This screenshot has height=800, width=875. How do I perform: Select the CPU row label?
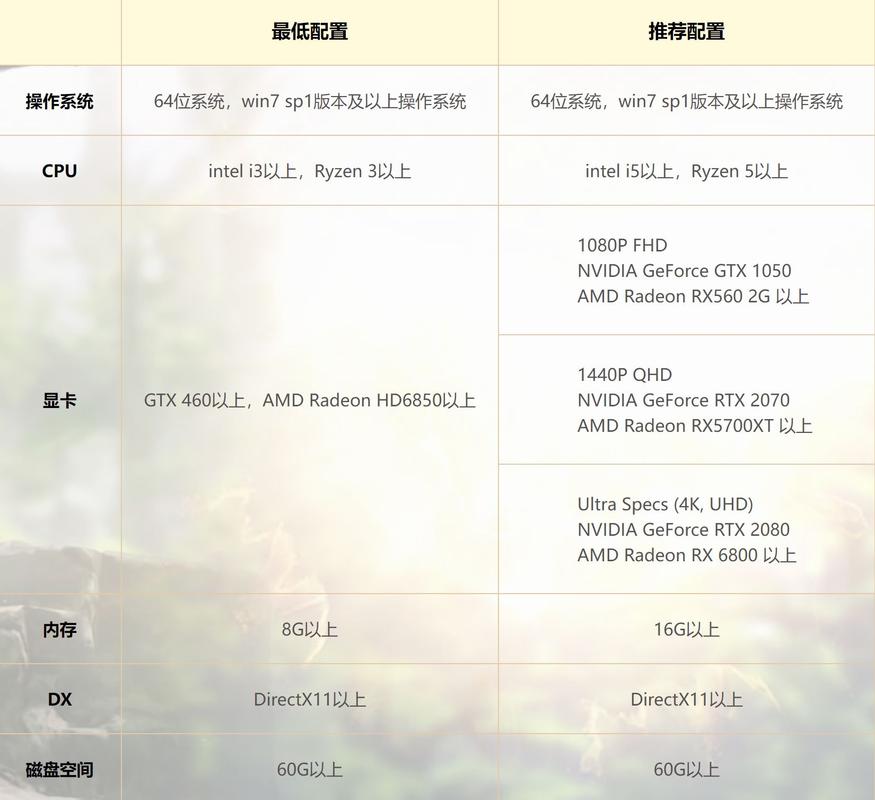[59, 170]
